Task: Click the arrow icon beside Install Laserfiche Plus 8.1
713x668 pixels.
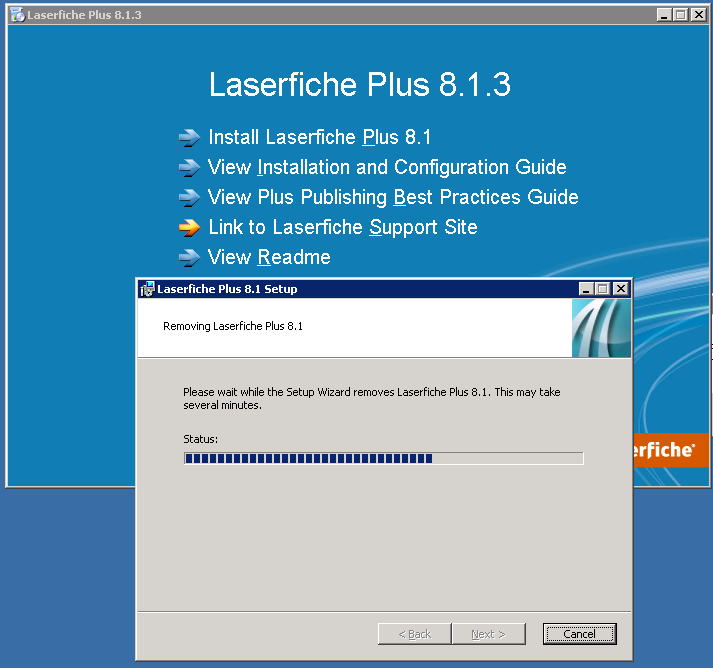Action: [x=189, y=138]
